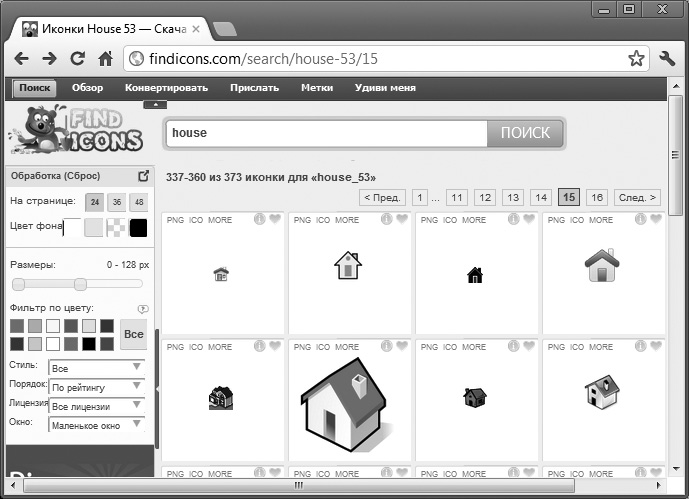Click the heart icon on the first house tile
The image size is (689, 499).
tap(275, 220)
